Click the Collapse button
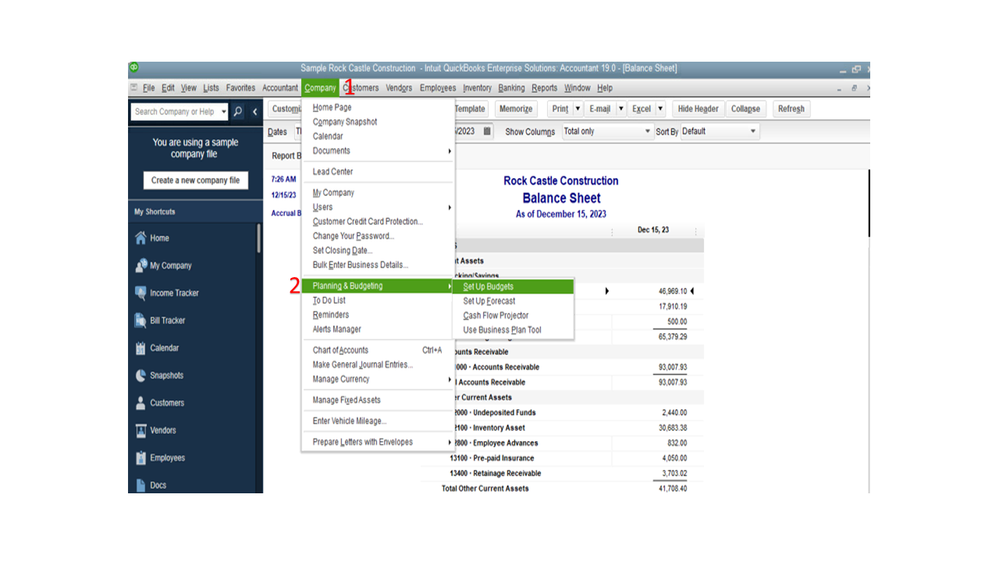999x562 pixels. (745, 109)
